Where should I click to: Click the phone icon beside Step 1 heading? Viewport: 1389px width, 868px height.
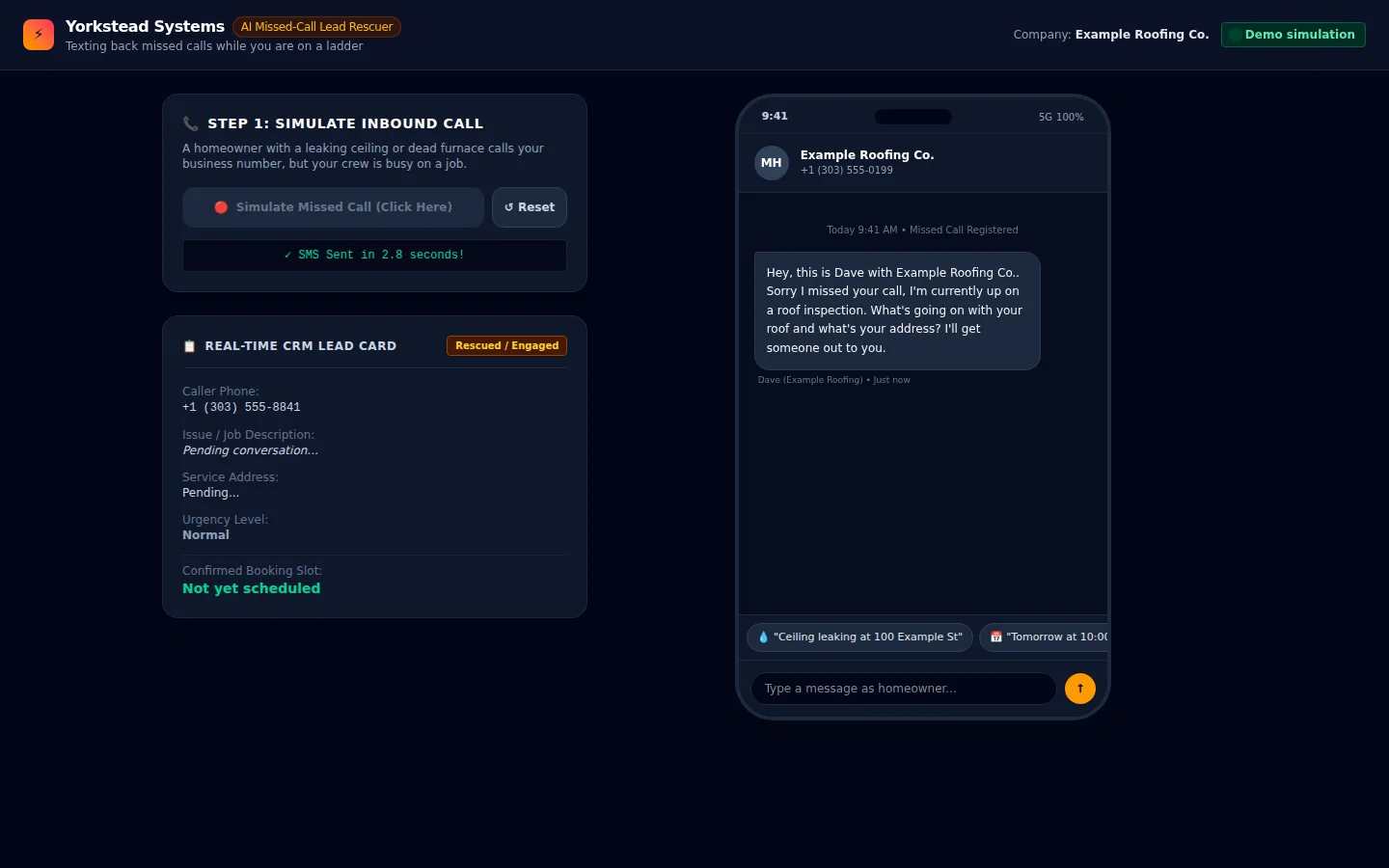pos(191,123)
